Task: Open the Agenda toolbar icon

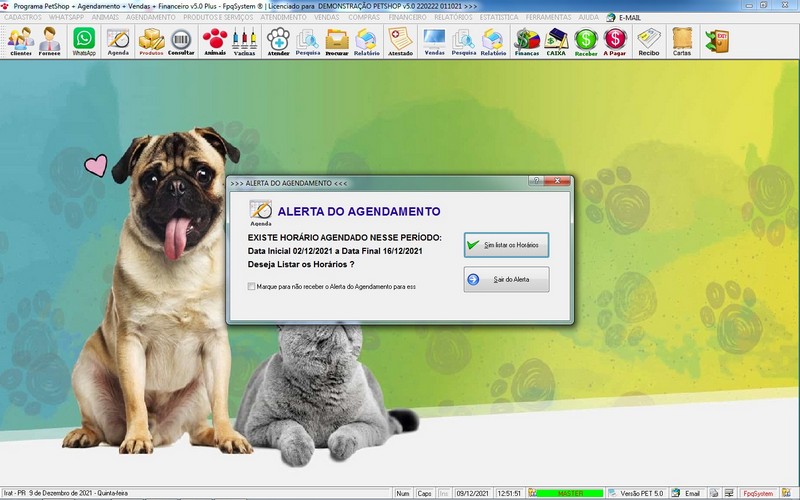Action: 118,41
